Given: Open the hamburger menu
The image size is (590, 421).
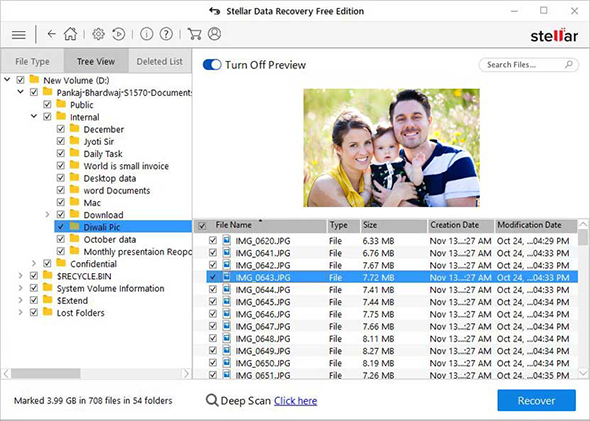Looking at the screenshot, I should [18, 35].
